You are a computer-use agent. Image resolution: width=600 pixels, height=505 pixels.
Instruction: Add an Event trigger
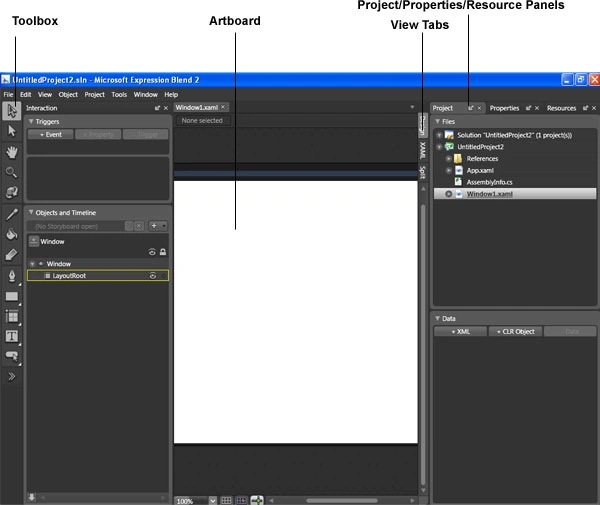[x=51, y=135]
